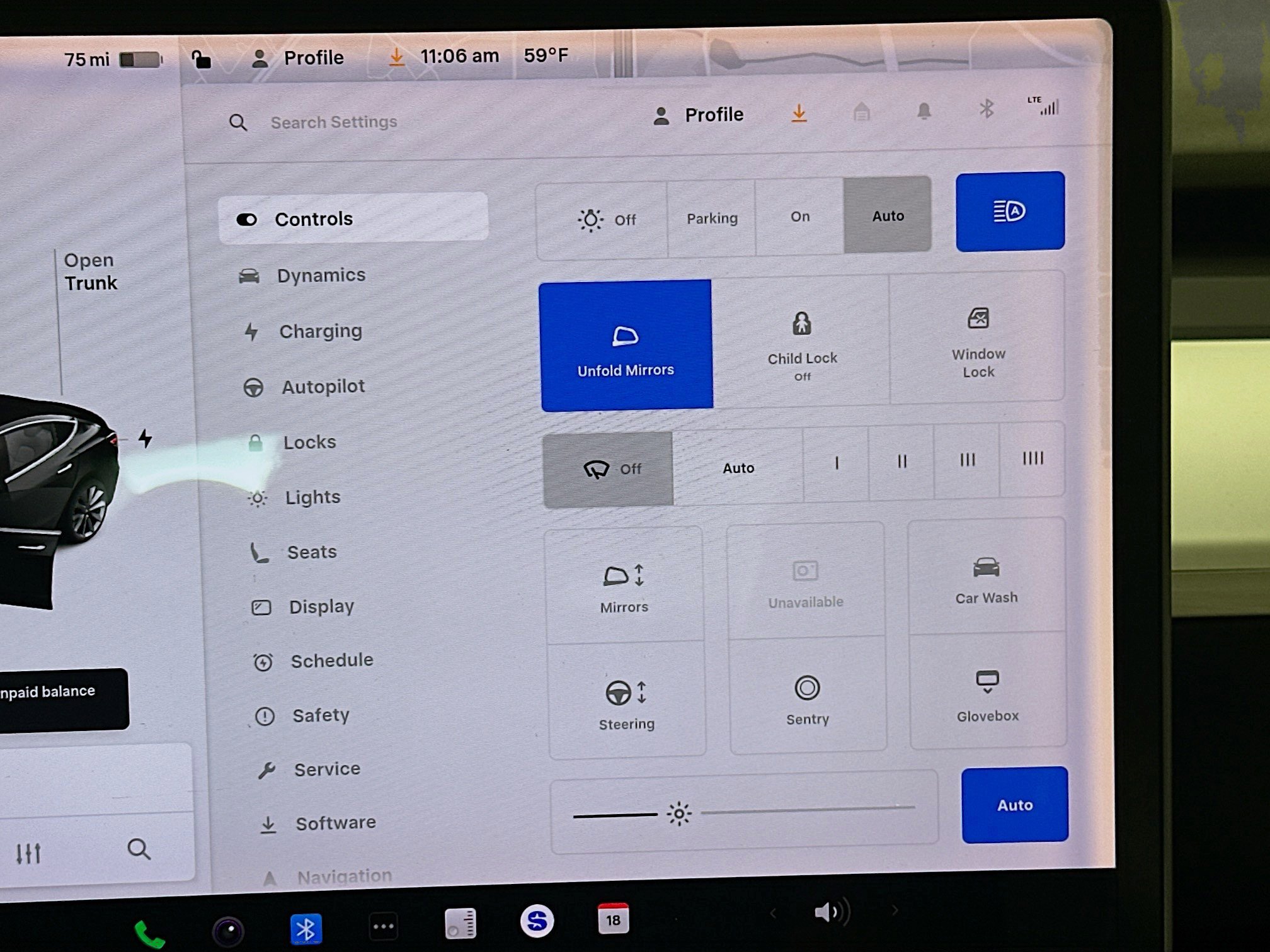Click the Search Settings field
The width and height of the screenshot is (1270, 952).
[334, 122]
